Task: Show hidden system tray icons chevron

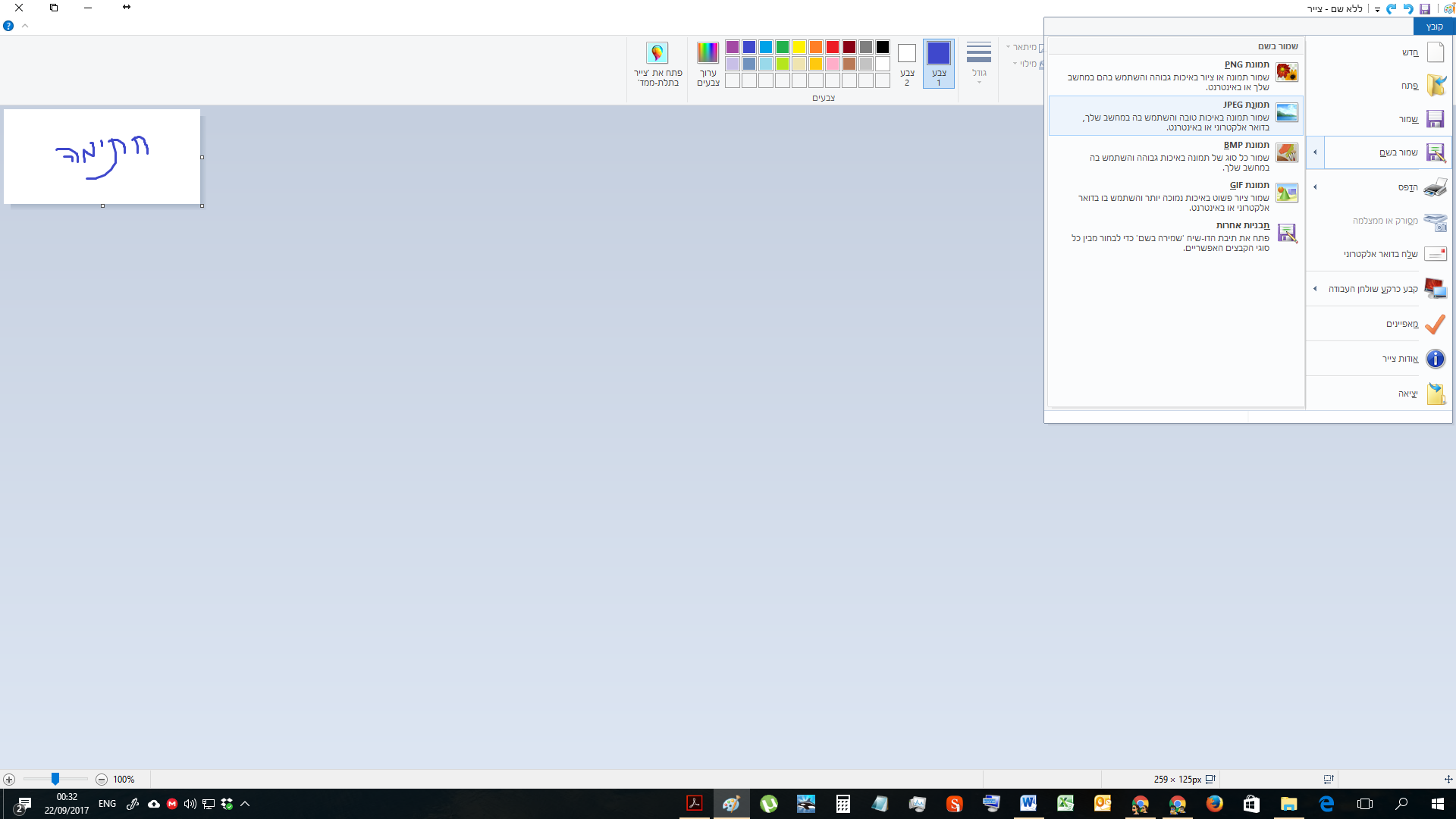Action: coord(245,804)
